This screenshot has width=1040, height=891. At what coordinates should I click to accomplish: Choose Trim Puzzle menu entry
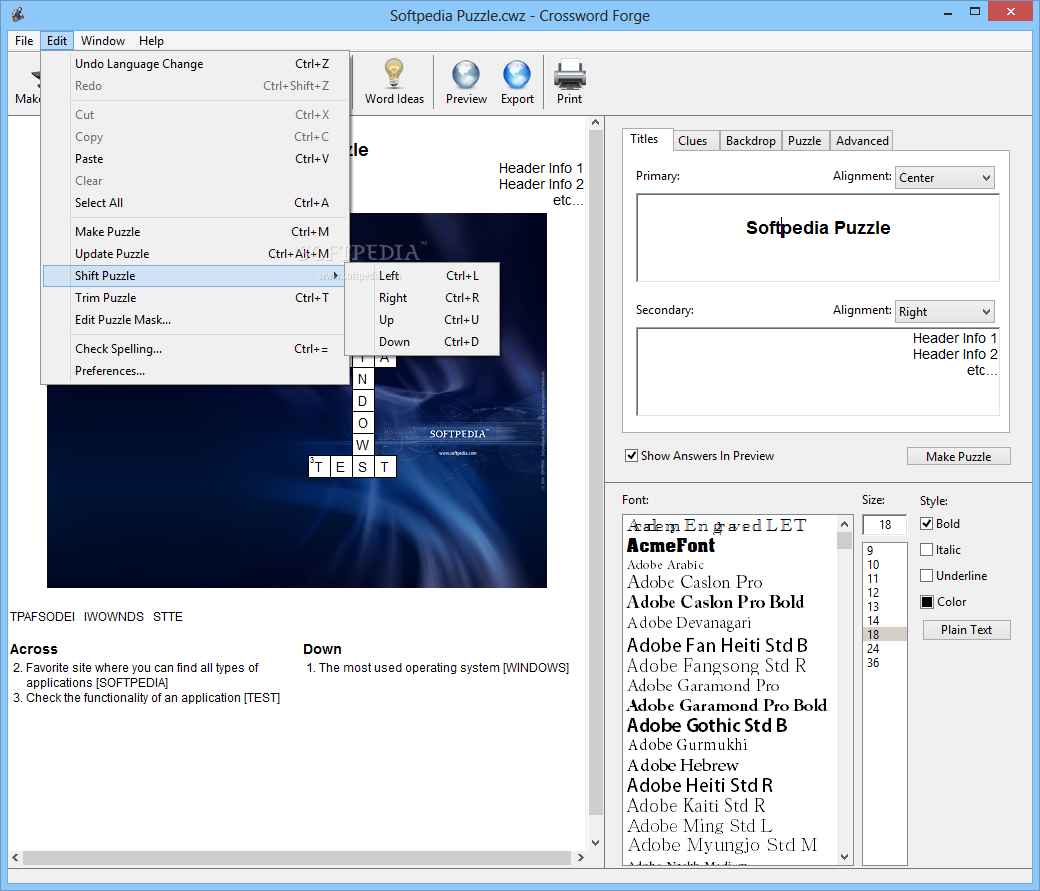tap(194, 298)
